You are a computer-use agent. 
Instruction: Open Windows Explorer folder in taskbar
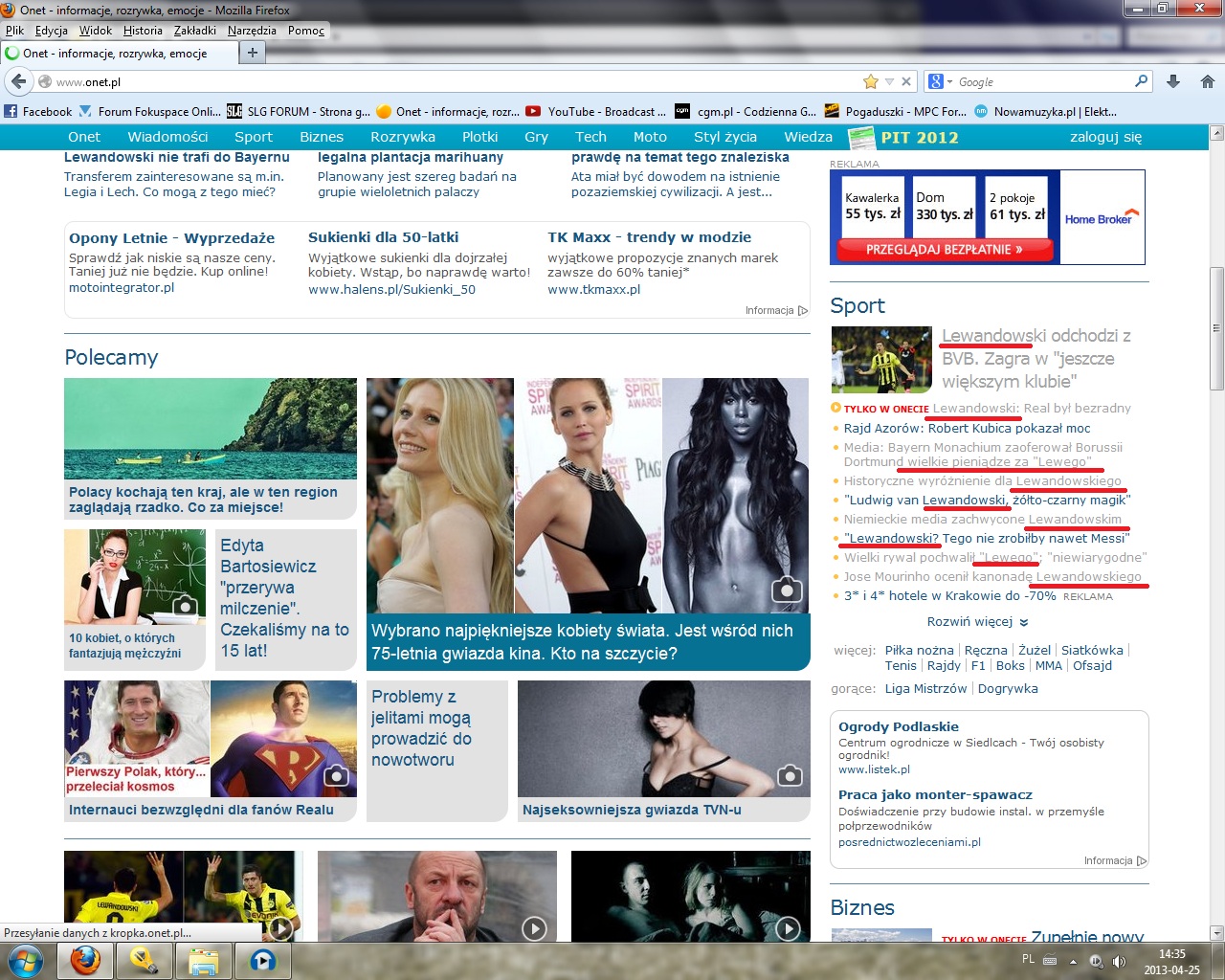point(204,960)
